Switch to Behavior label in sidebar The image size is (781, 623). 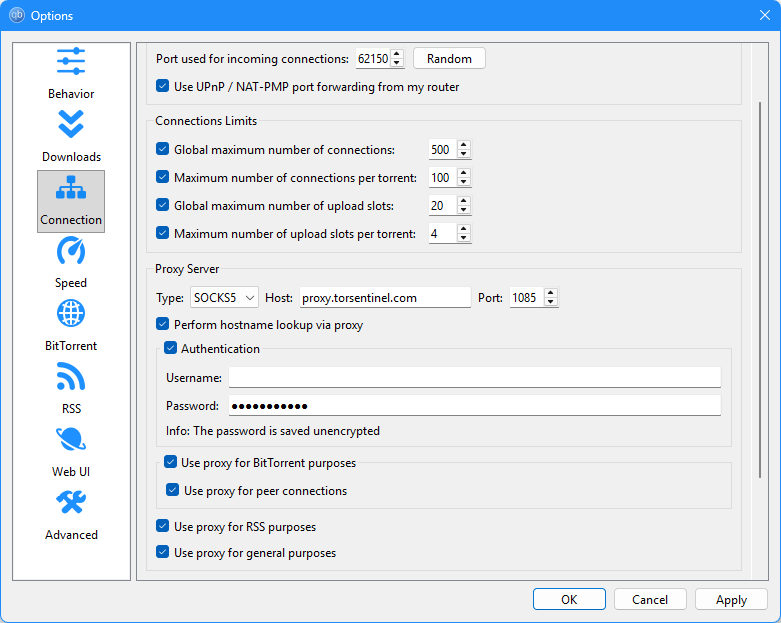71,94
